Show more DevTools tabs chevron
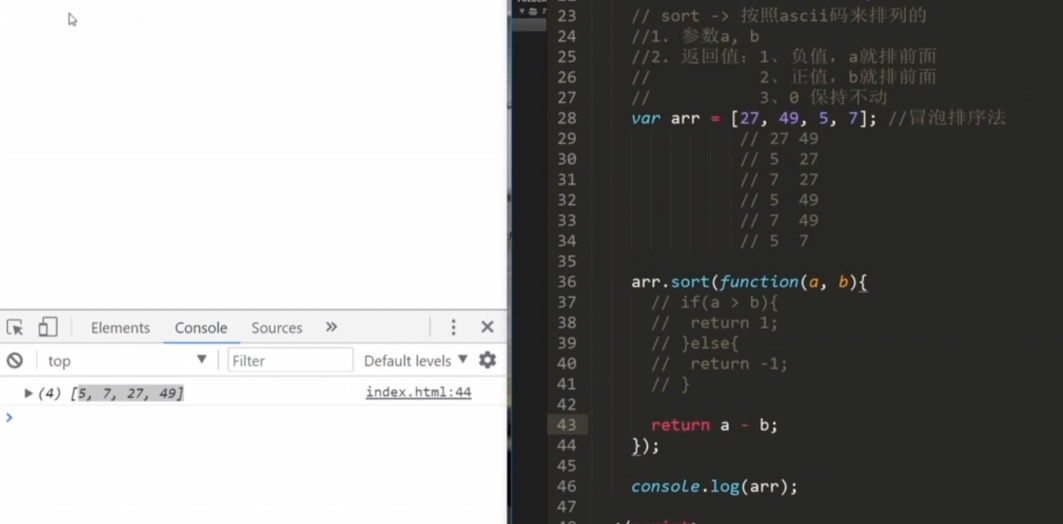This screenshot has width=1063, height=524. pyautogui.click(x=331, y=327)
